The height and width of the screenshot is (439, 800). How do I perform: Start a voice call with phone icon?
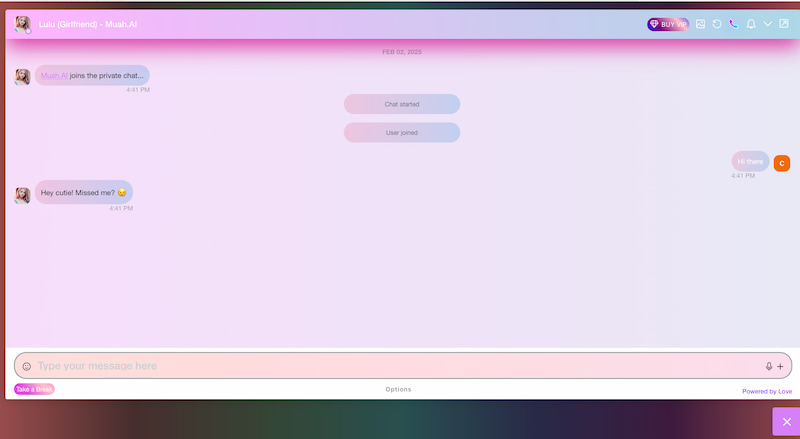(x=734, y=24)
